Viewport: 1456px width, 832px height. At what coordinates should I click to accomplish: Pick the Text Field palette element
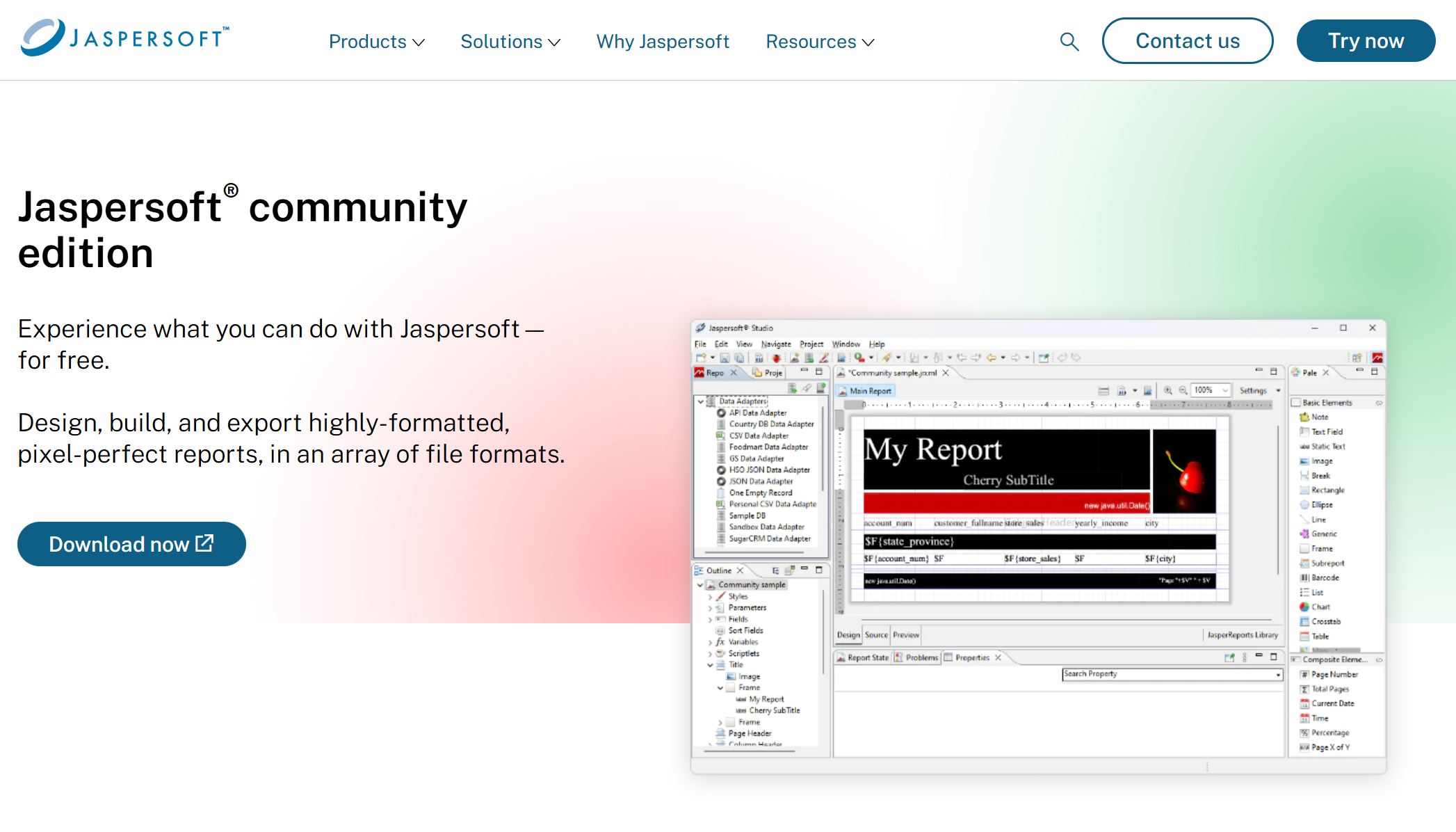1326,431
